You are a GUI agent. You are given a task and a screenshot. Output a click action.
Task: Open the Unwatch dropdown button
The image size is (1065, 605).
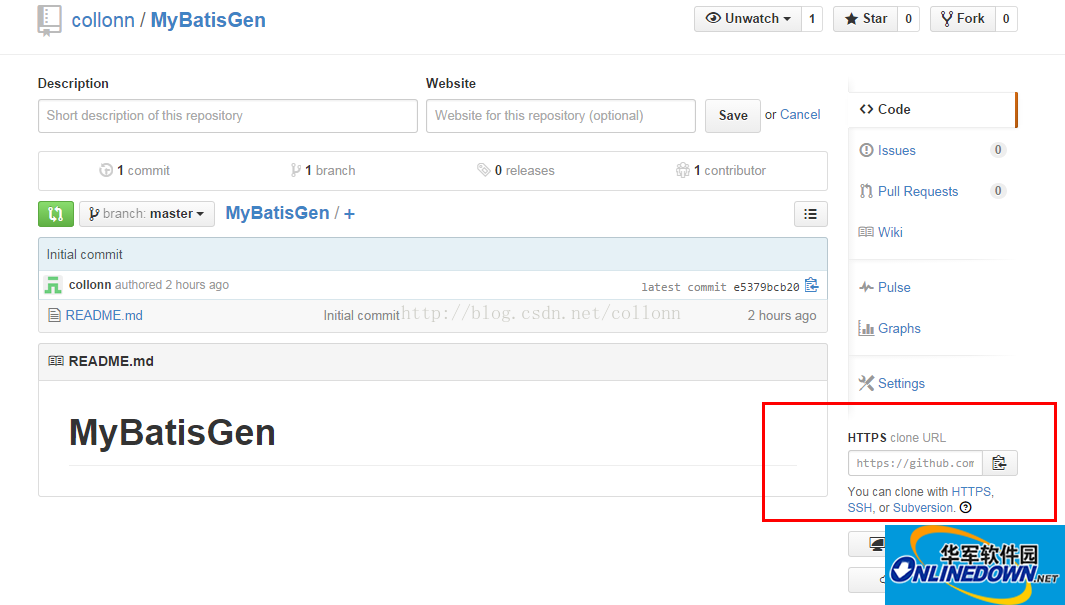748,19
